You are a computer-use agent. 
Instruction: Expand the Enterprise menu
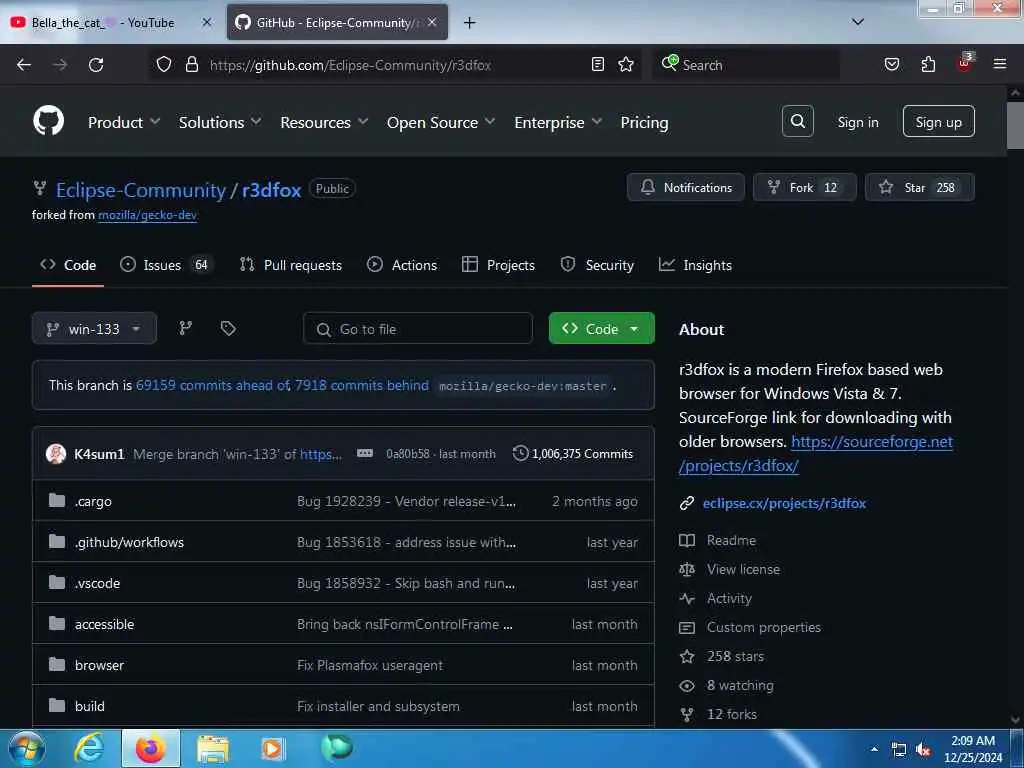(x=558, y=122)
